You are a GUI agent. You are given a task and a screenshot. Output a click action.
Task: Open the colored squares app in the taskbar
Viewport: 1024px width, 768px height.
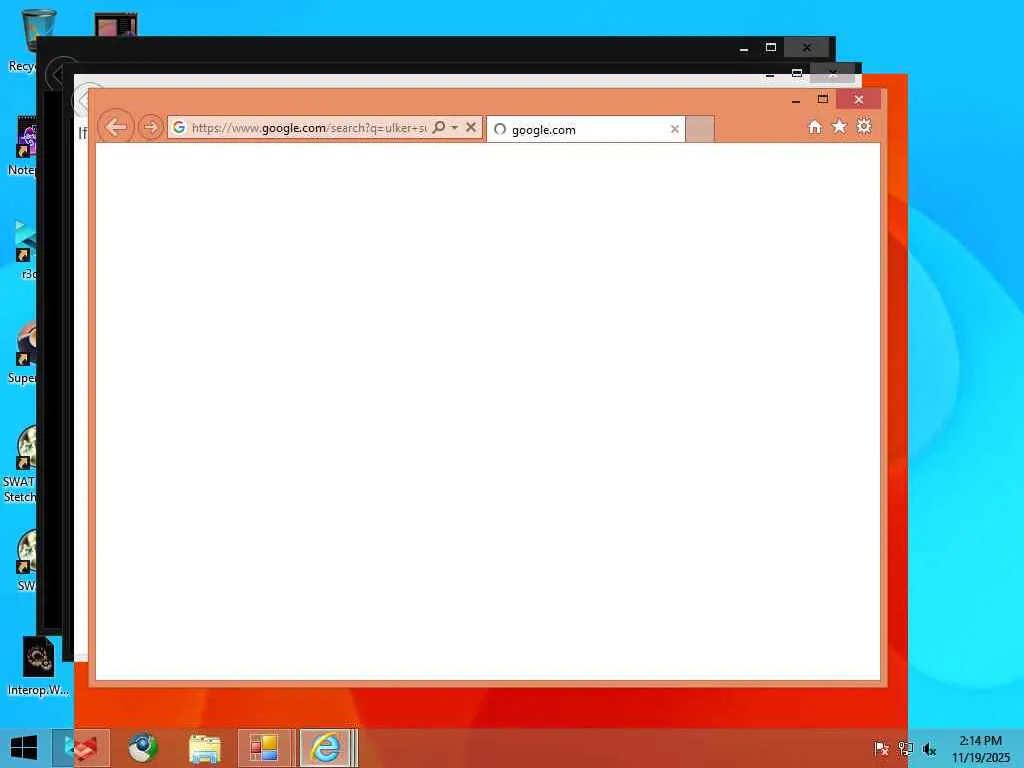264,748
